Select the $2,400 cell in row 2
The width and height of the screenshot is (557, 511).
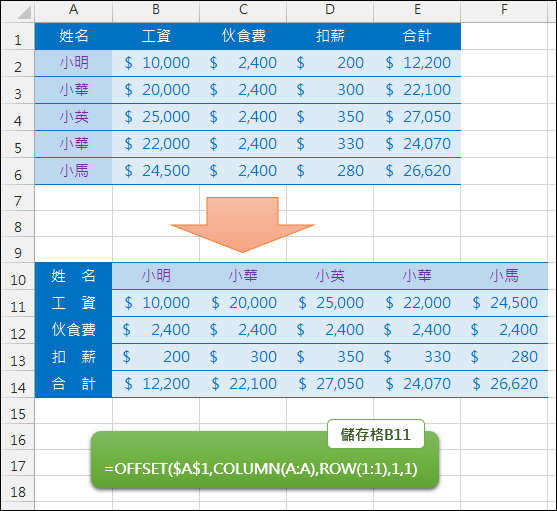243,63
